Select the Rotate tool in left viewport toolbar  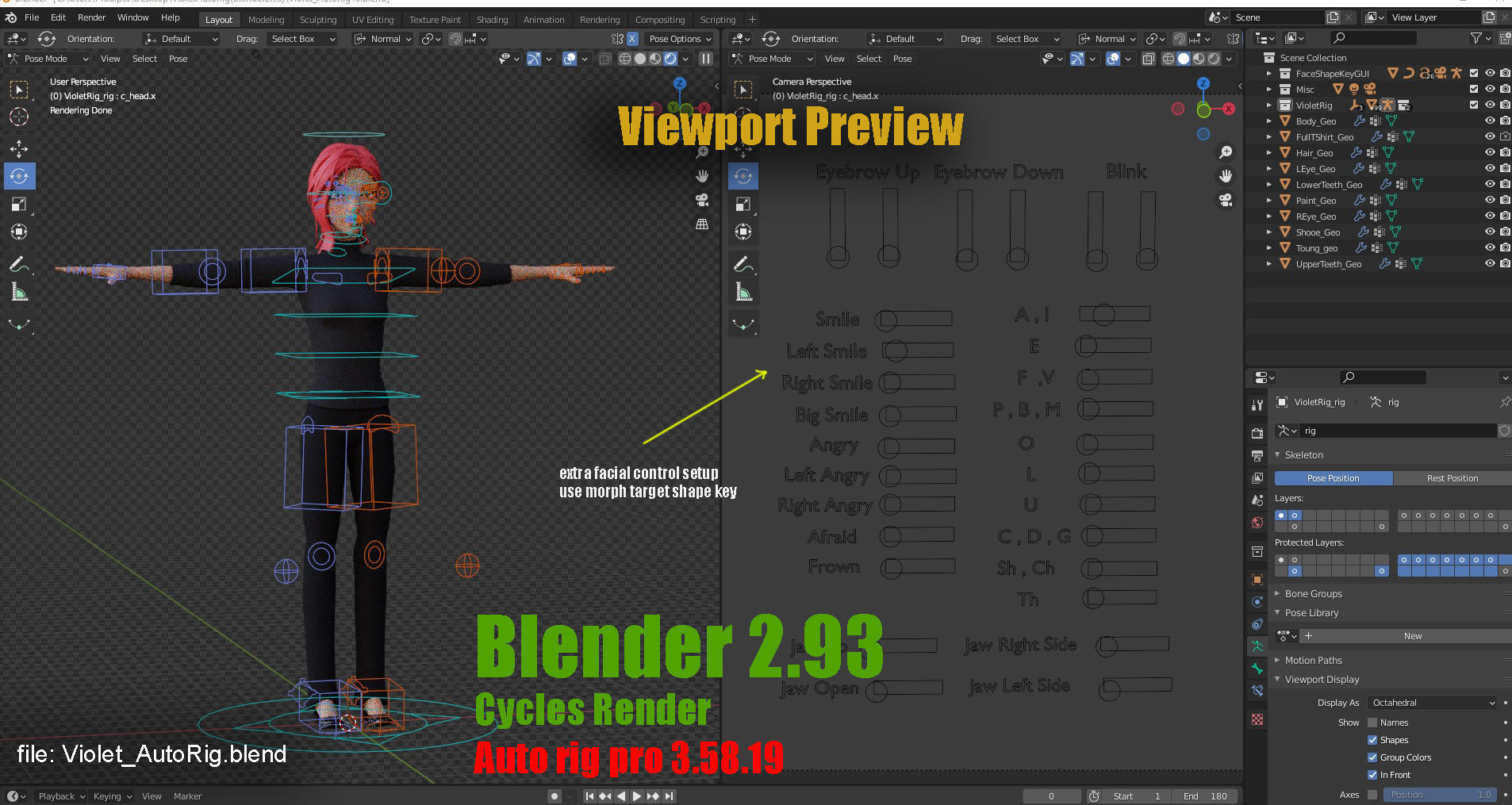19,176
